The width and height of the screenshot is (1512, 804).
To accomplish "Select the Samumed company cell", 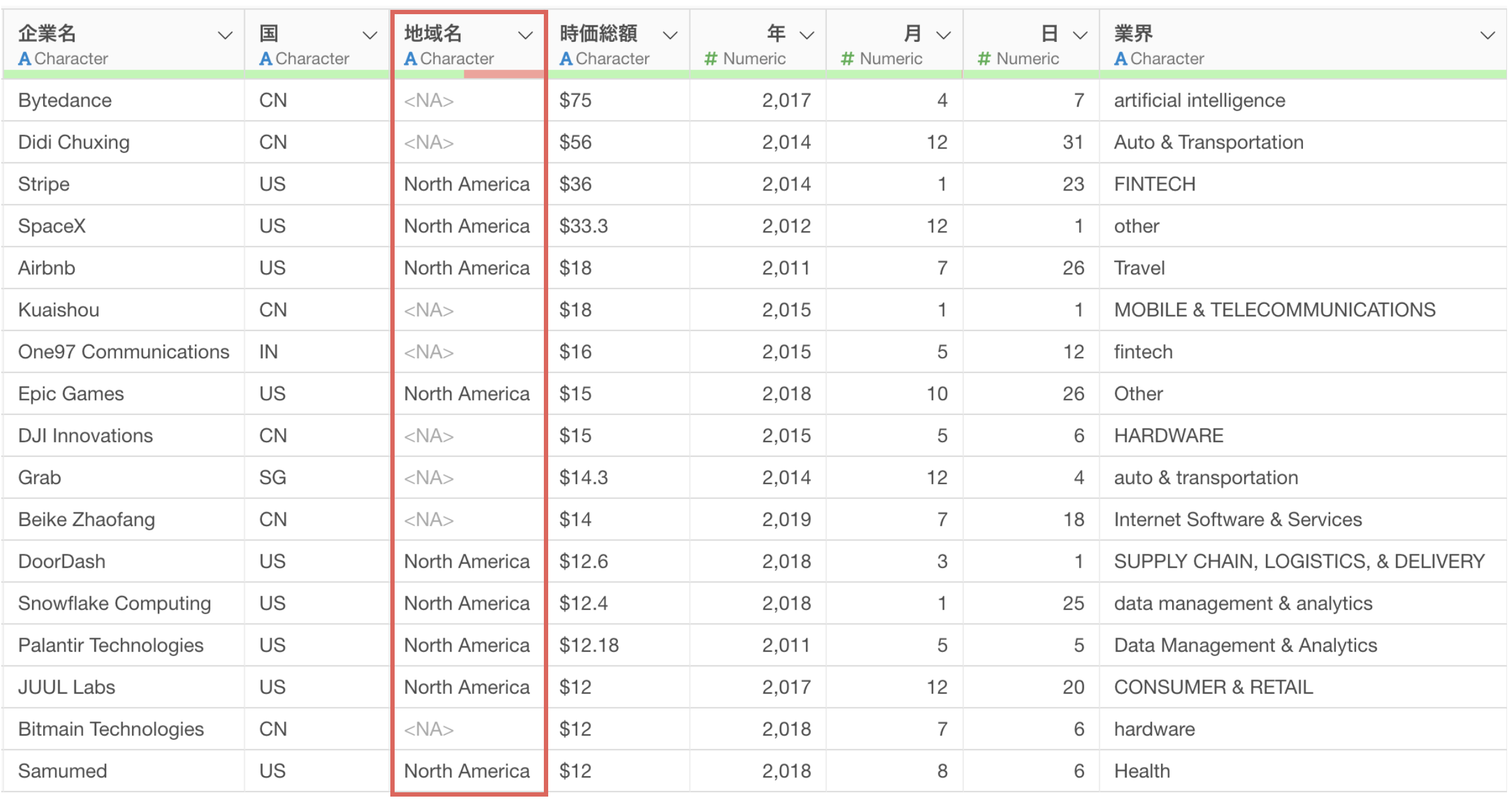I will [x=123, y=771].
